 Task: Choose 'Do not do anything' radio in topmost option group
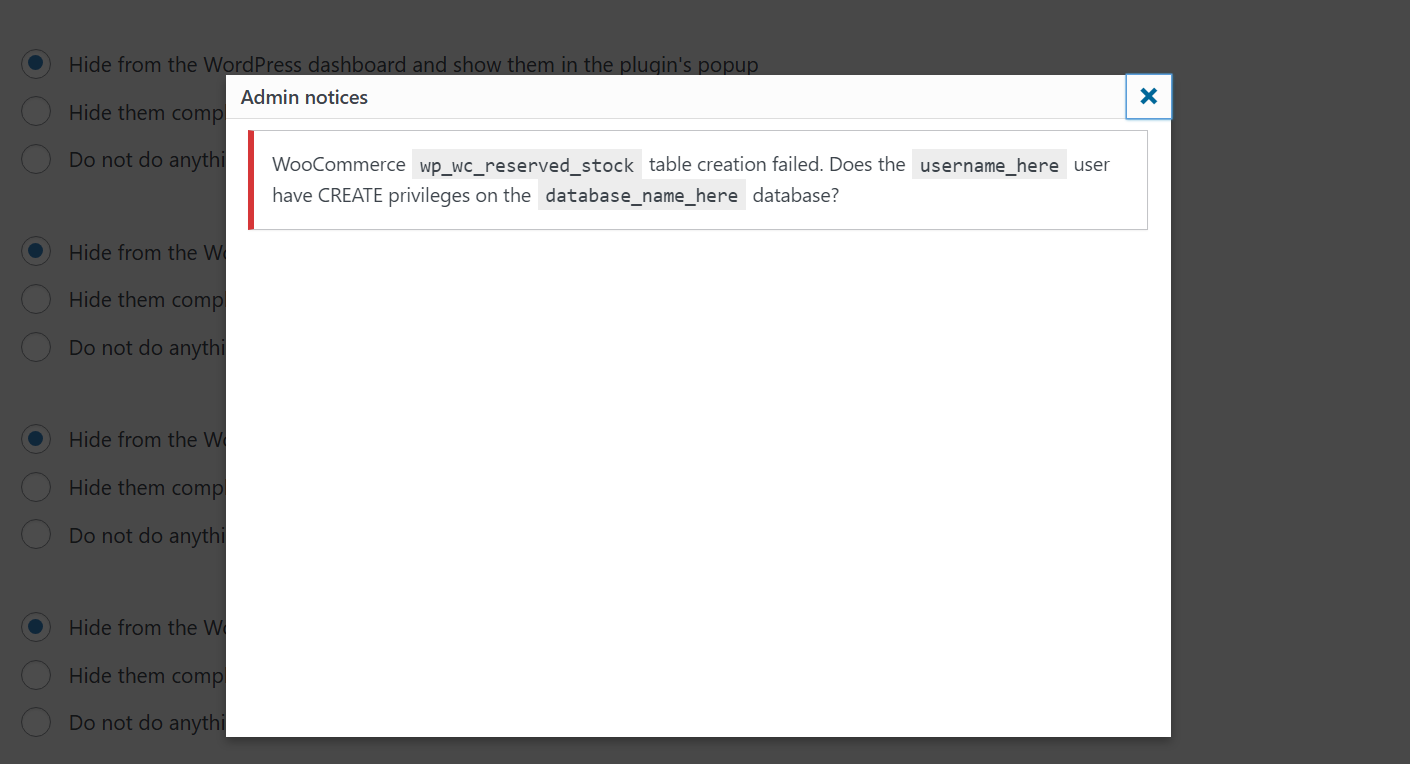pyautogui.click(x=36, y=159)
